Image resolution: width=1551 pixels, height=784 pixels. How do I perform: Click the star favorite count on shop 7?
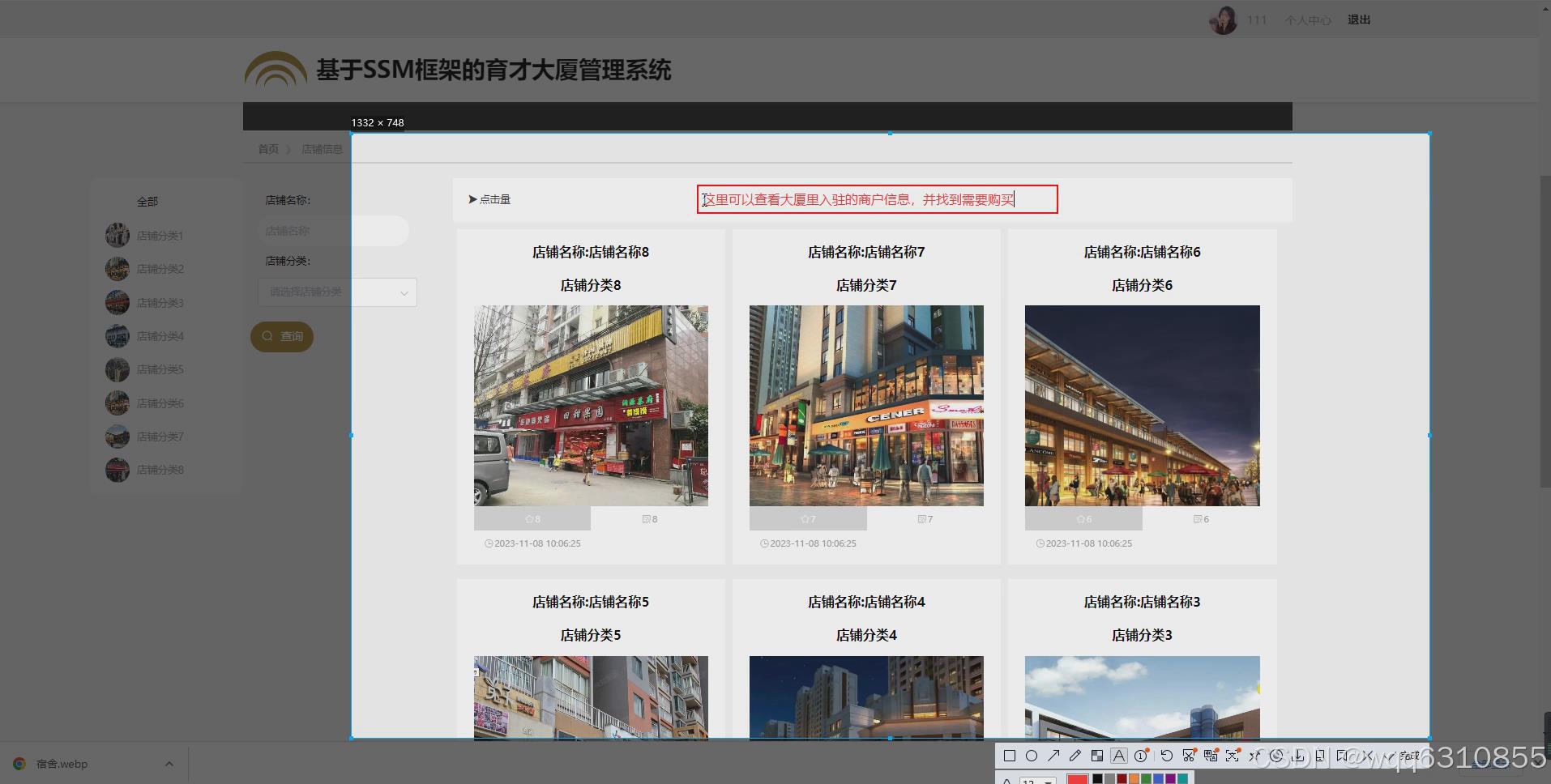click(x=808, y=519)
